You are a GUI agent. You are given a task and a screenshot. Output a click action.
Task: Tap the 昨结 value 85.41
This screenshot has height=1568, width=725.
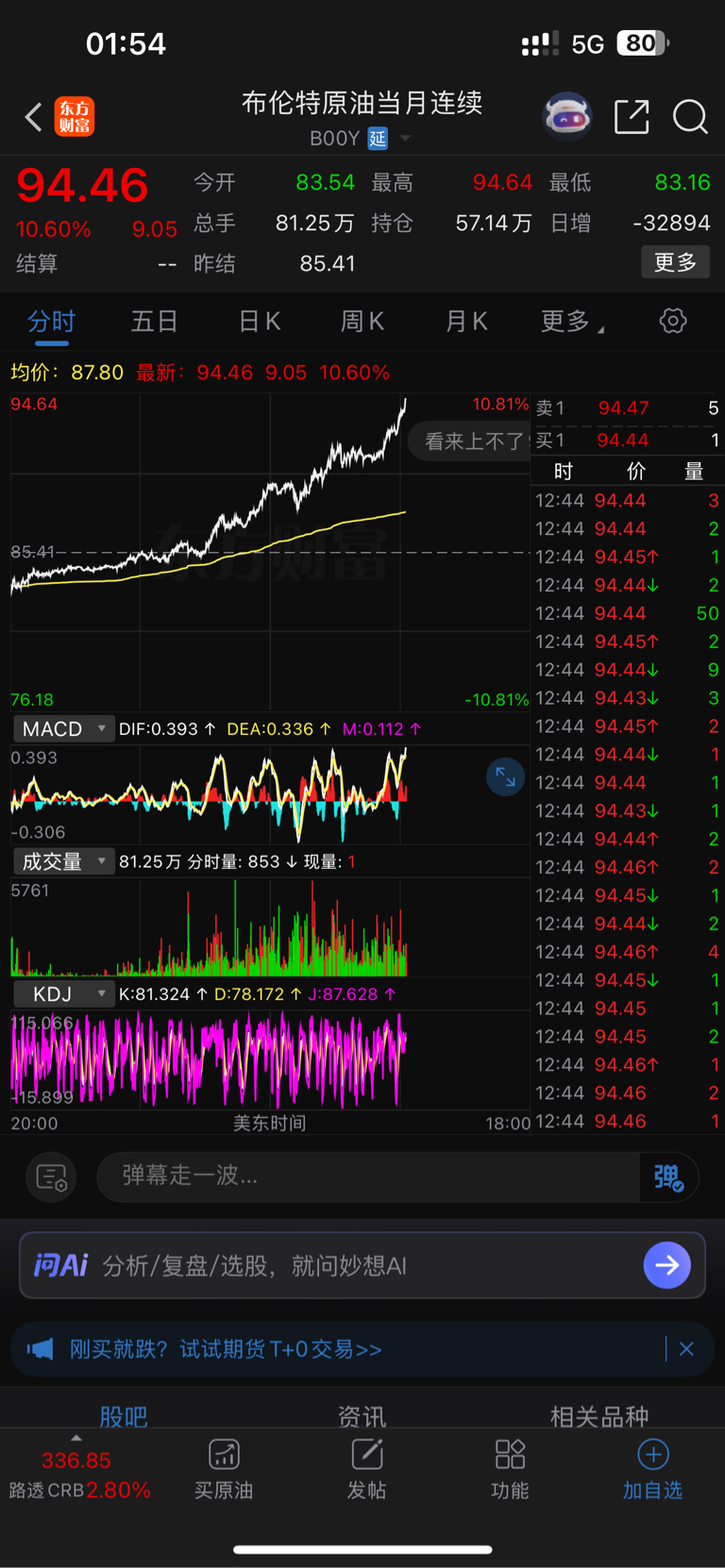[x=328, y=264]
